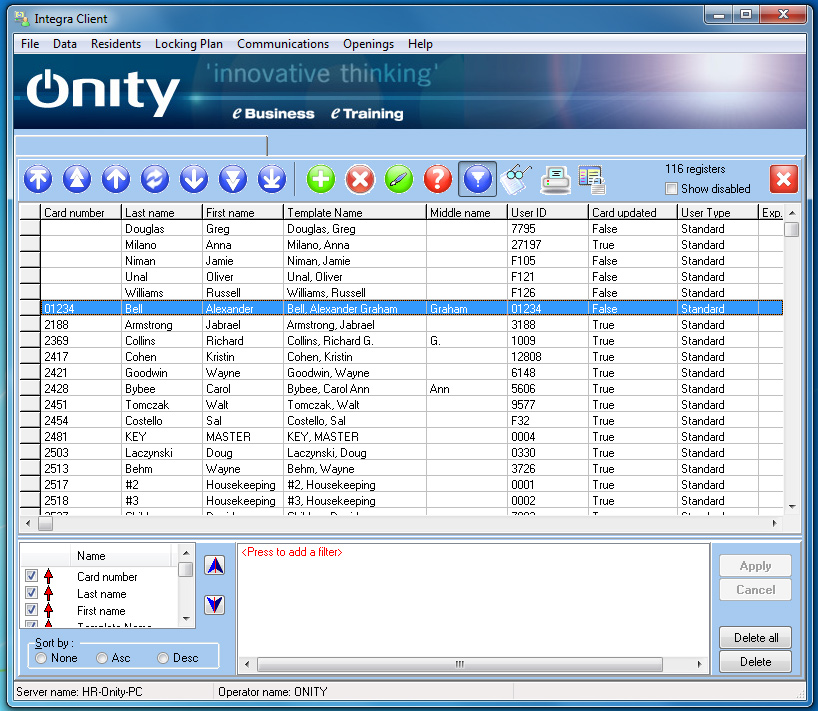
Task: Click the go-to-first-record arrow icon
Action: [x=38, y=179]
